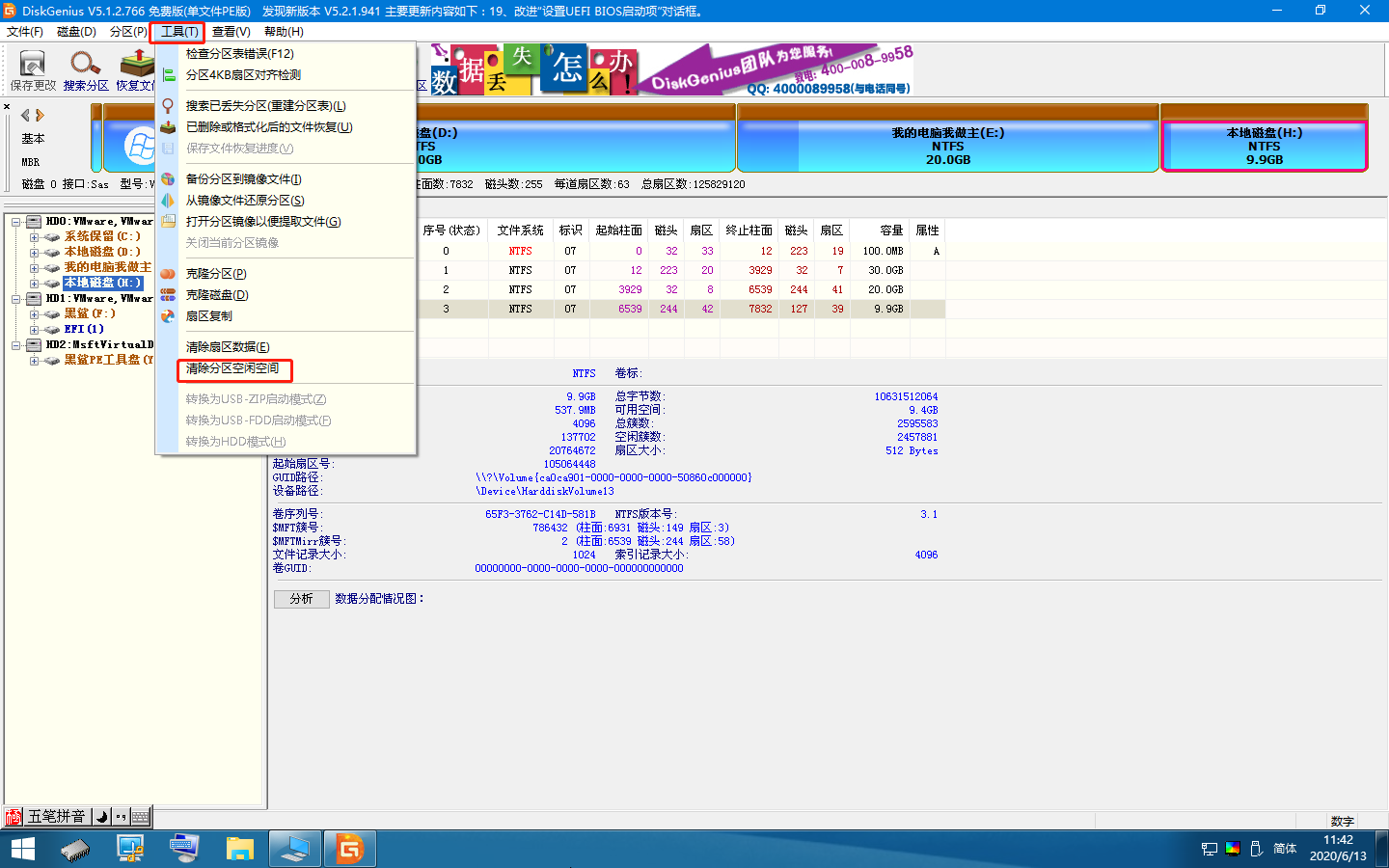The image size is (1389, 868).
Task: Collapse the HD0:VMware disk tree node
Action: [x=16, y=222]
